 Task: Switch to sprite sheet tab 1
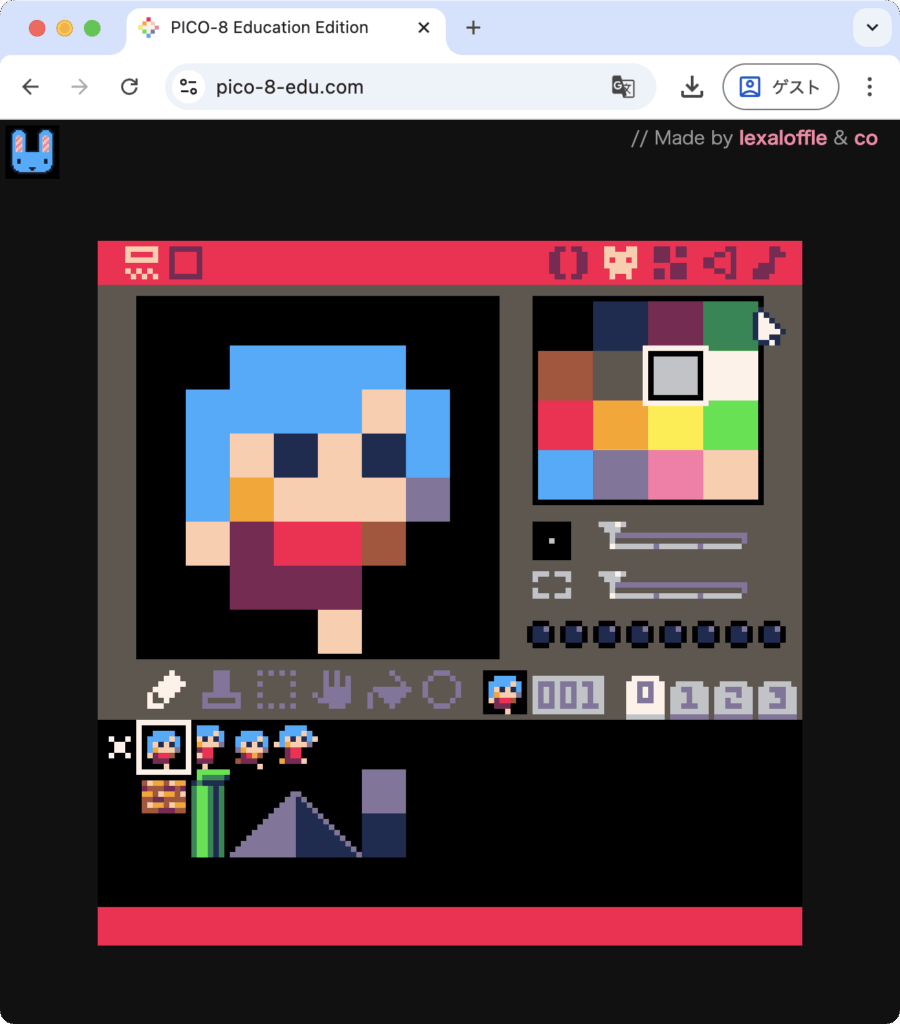point(688,697)
